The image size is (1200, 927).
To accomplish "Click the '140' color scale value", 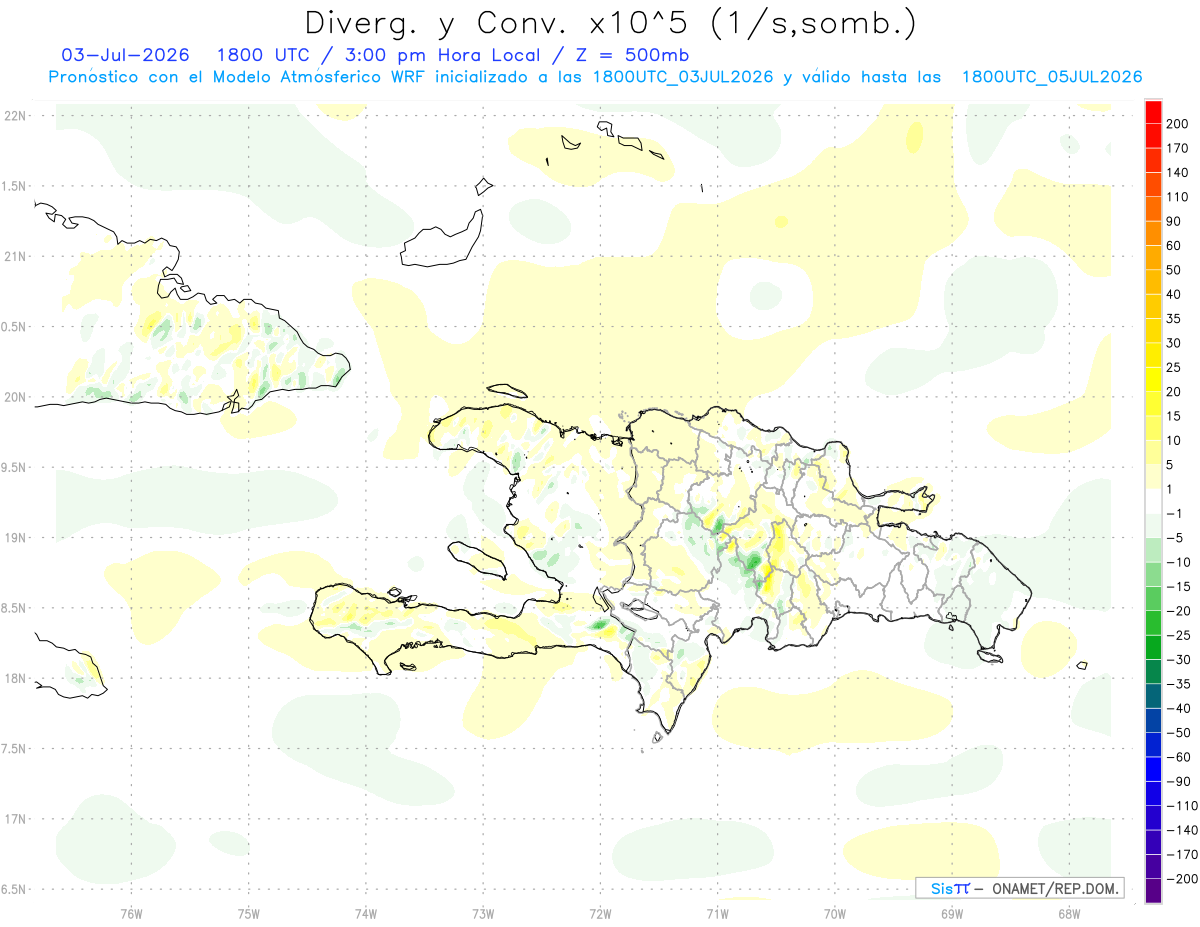I will pyautogui.click(x=1177, y=172).
